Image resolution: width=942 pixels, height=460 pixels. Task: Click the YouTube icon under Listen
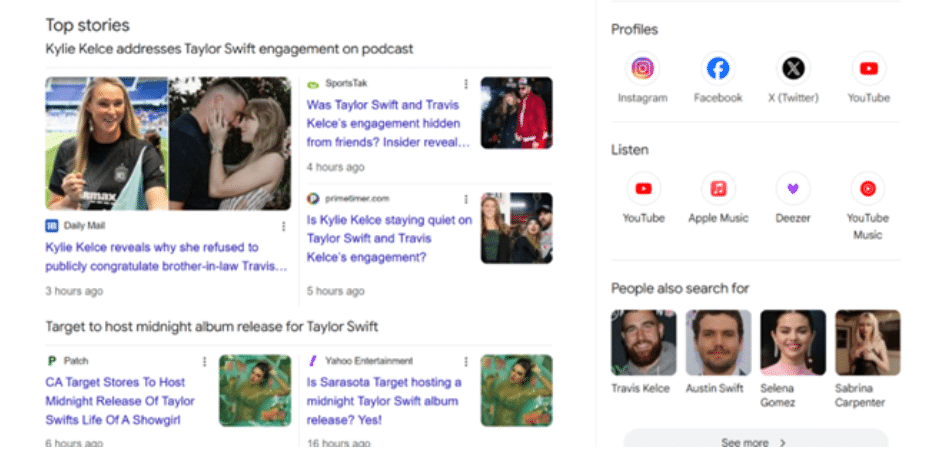pyautogui.click(x=643, y=189)
